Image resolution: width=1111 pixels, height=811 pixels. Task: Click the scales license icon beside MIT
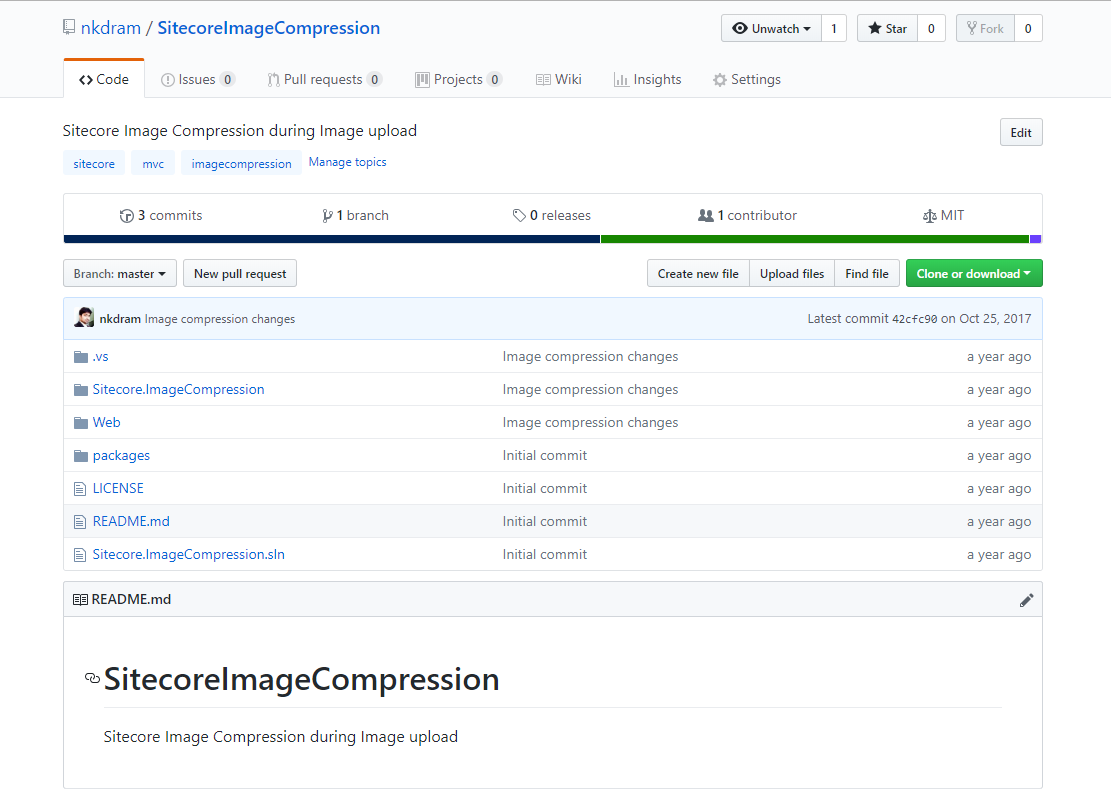click(930, 216)
